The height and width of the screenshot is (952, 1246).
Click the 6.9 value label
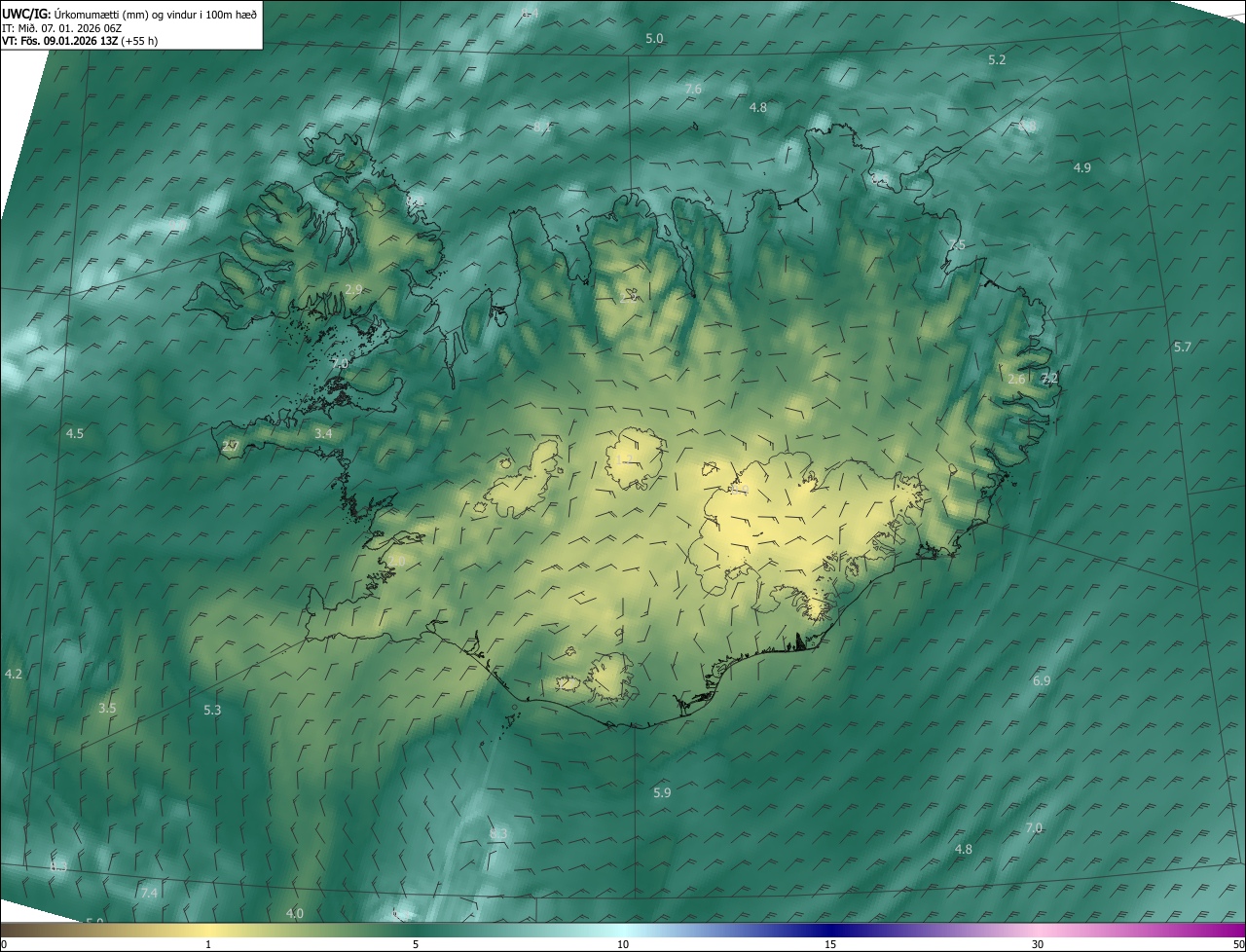point(1042,681)
